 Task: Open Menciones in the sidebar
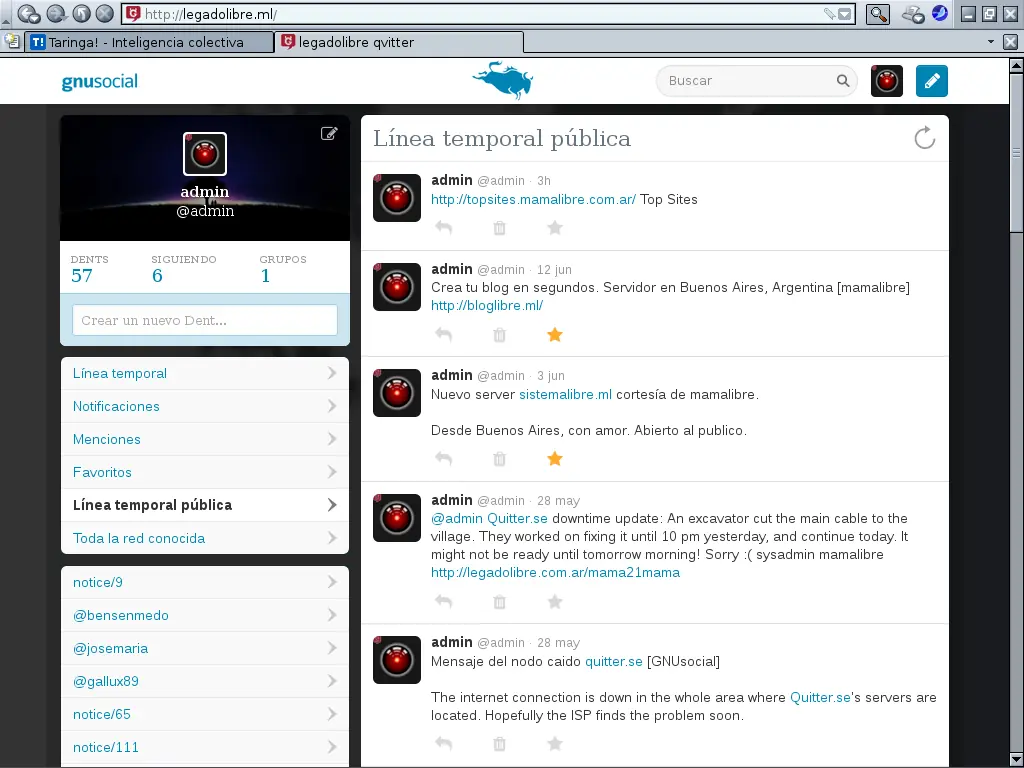point(205,440)
